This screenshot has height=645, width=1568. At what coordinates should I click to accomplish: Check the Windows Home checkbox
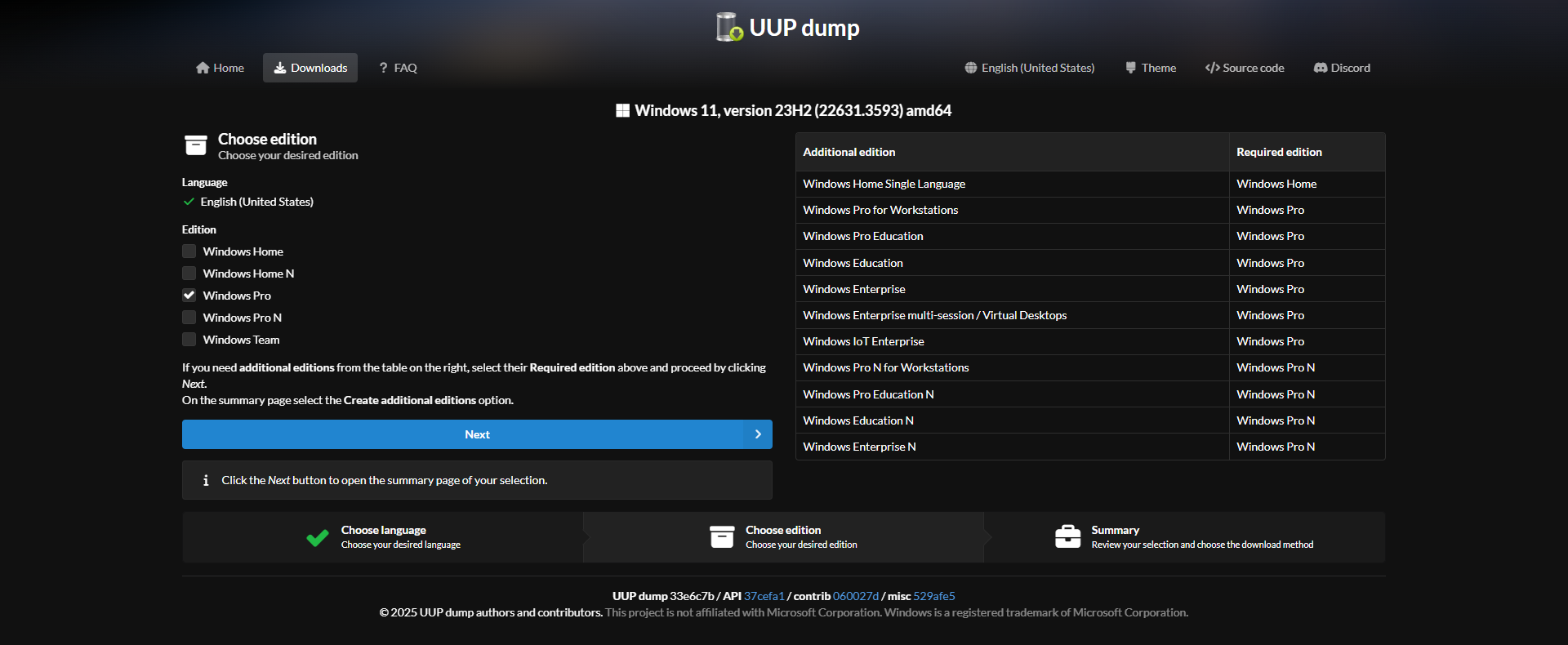(x=189, y=251)
